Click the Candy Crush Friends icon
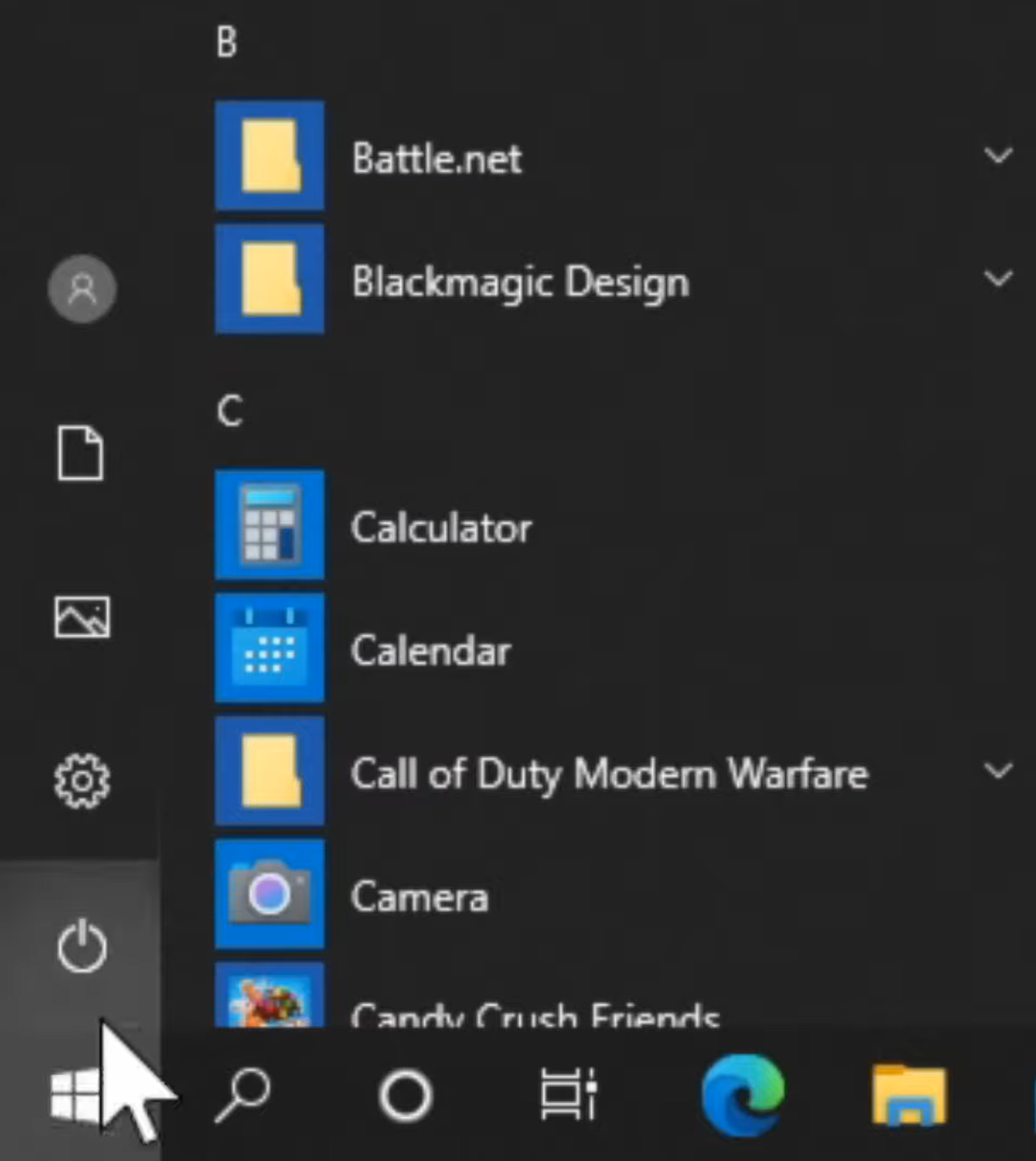Viewport: 1036px width, 1161px height. tap(269, 995)
